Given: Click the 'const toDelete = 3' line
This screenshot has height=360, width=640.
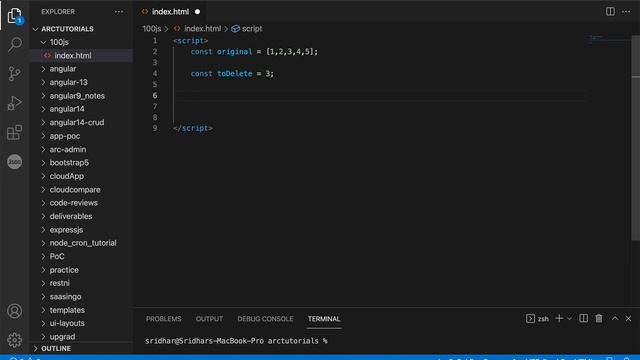Looking at the screenshot, I should (x=232, y=74).
